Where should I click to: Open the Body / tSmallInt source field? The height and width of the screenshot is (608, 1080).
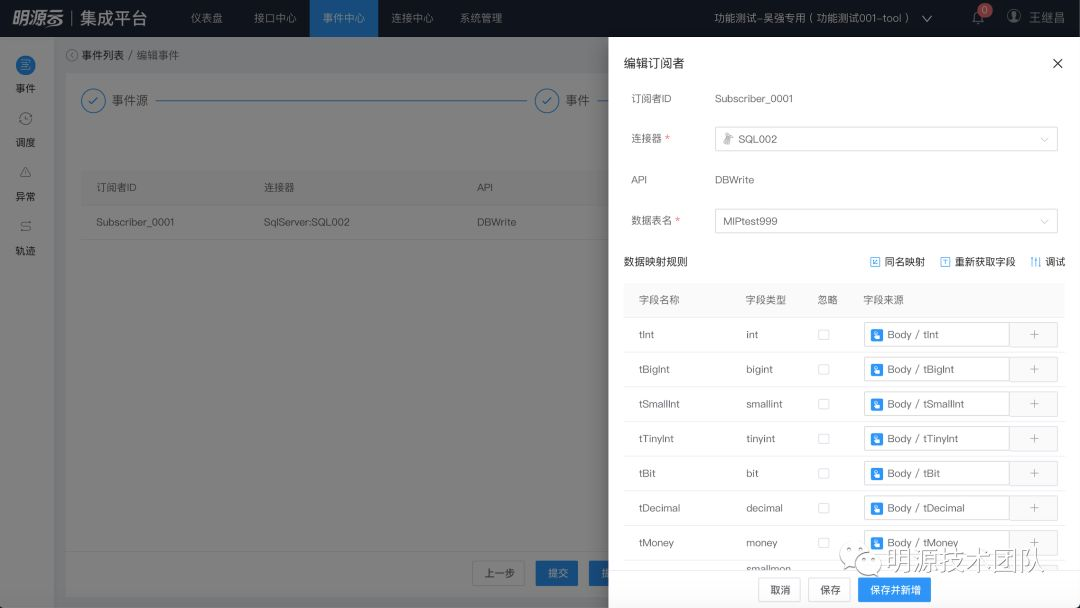point(937,404)
